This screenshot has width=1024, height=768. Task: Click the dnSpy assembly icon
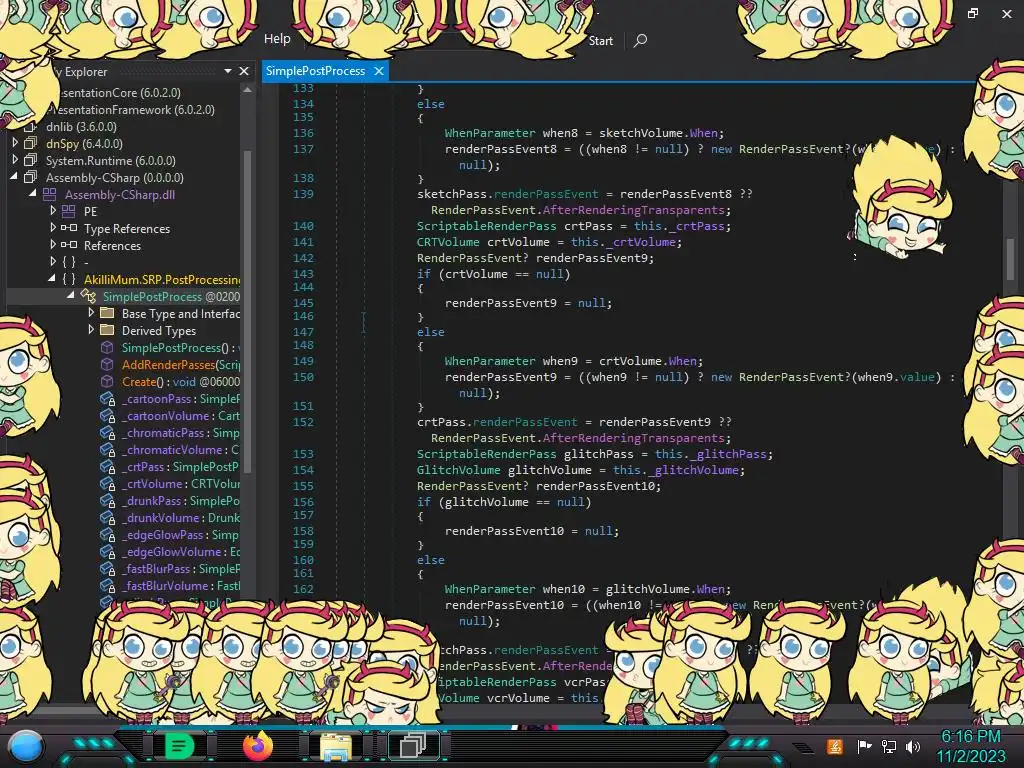[31, 143]
